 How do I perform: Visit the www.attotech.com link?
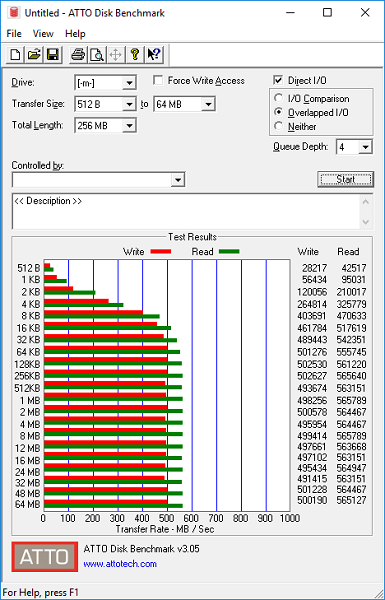tap(120, 564)
